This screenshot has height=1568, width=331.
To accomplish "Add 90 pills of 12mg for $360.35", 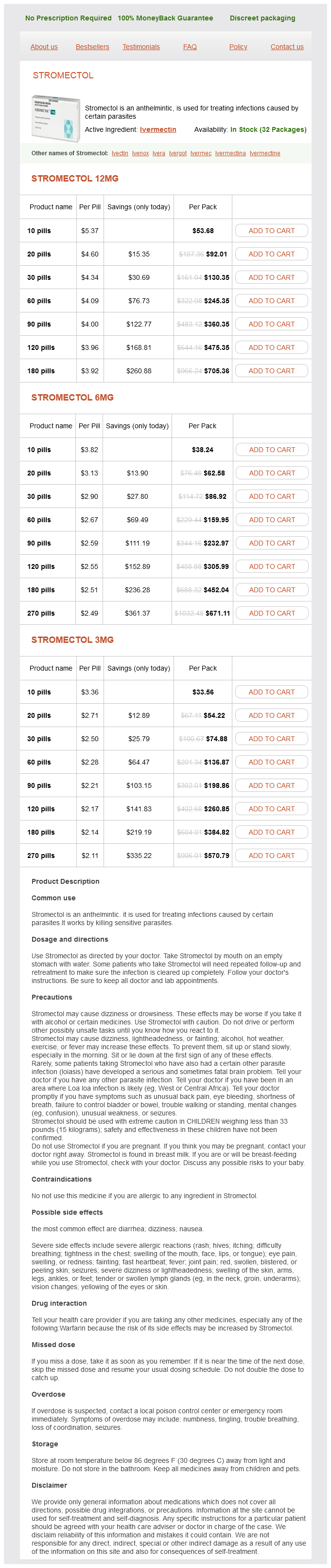I will pyautogui.click(x=271, y=325).
